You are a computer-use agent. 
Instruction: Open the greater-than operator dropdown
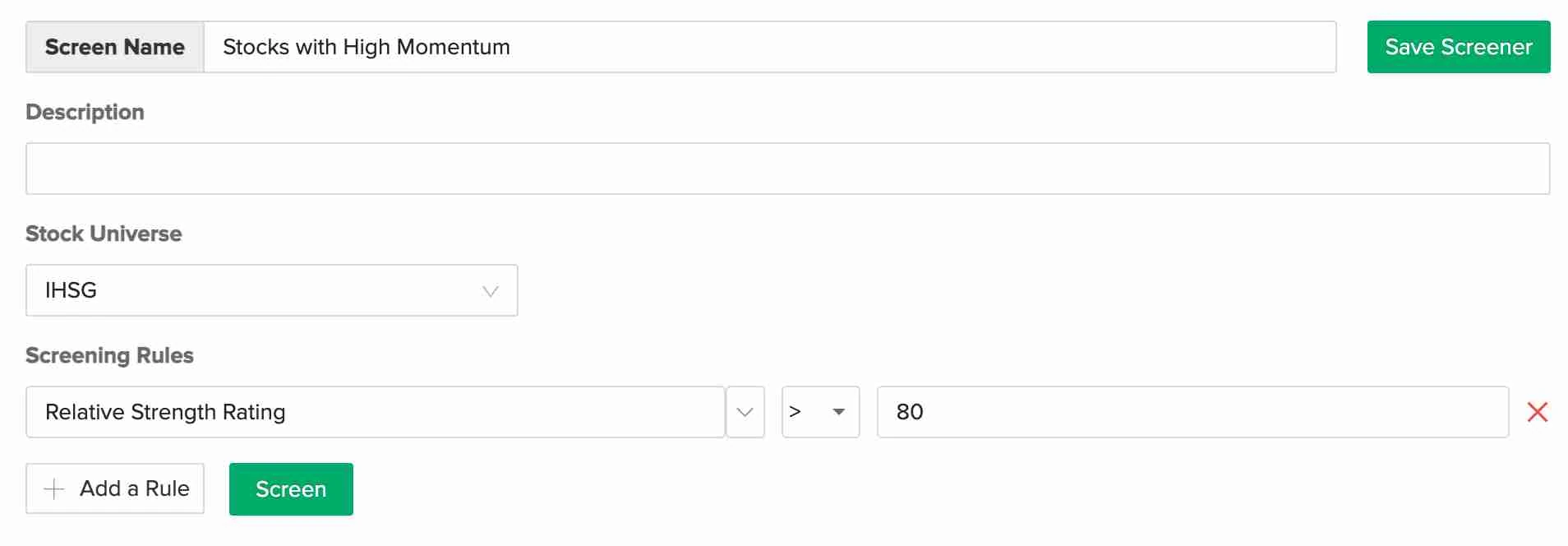pyautogui.click(x=819, y=412)
